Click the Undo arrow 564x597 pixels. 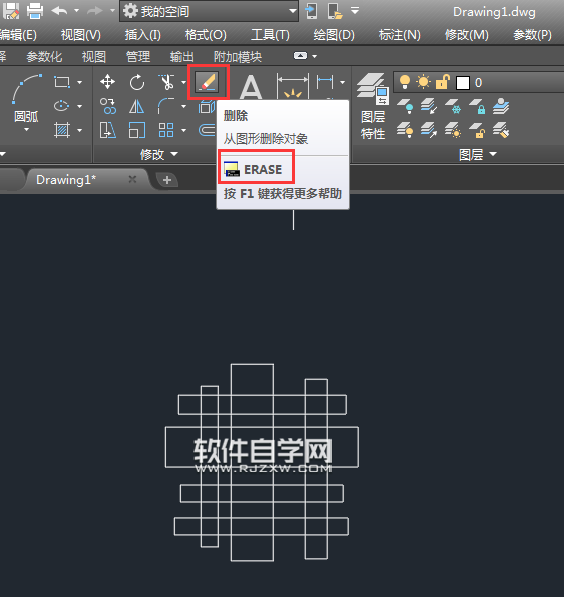click(x=59, y=11)
